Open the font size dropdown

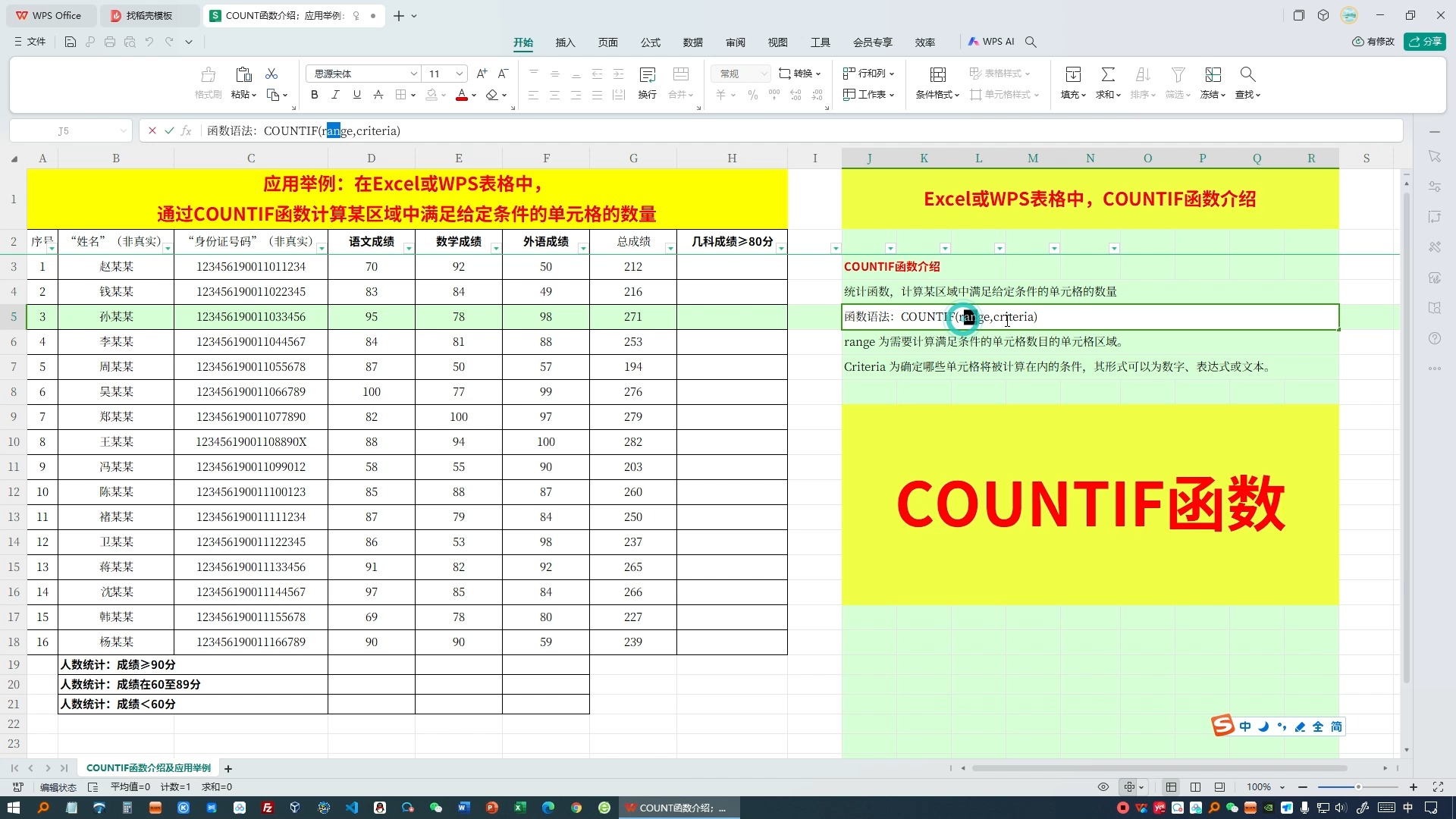459,74
